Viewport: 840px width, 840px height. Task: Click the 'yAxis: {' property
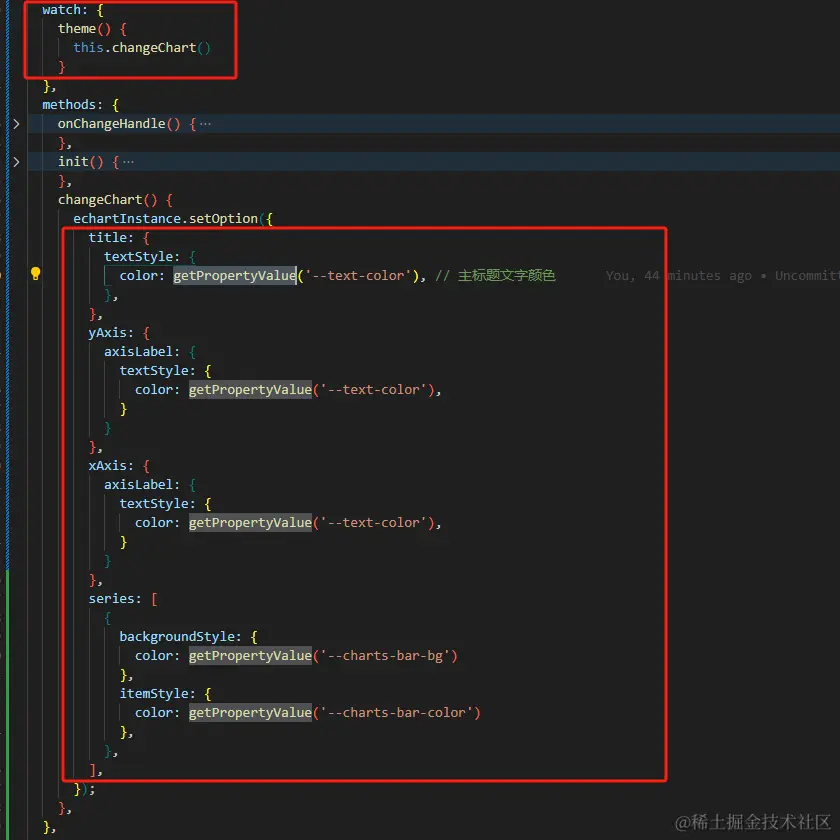pos(119,333)
